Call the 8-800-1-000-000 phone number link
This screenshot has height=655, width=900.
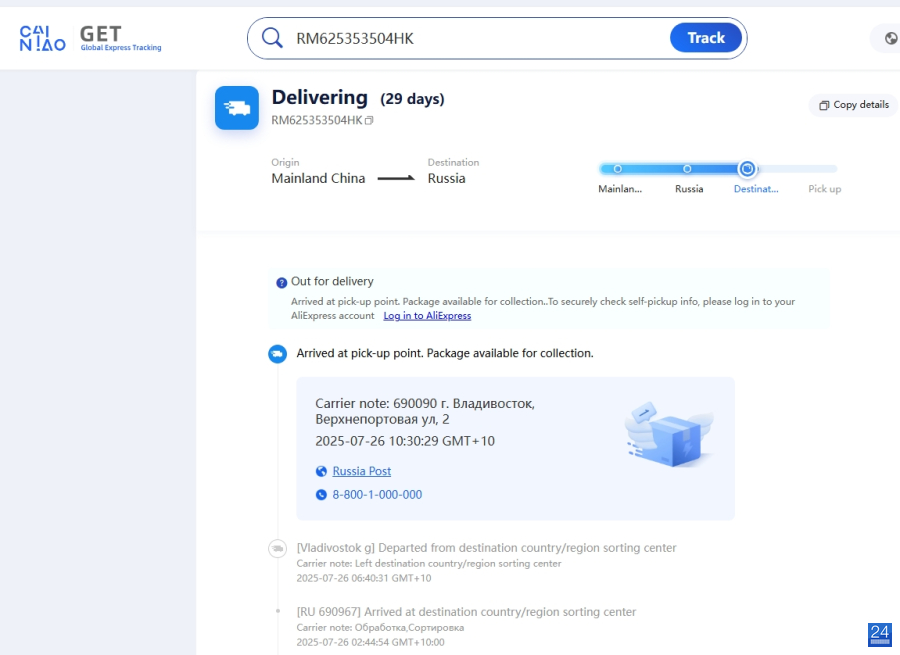click(x=377, y=495)
